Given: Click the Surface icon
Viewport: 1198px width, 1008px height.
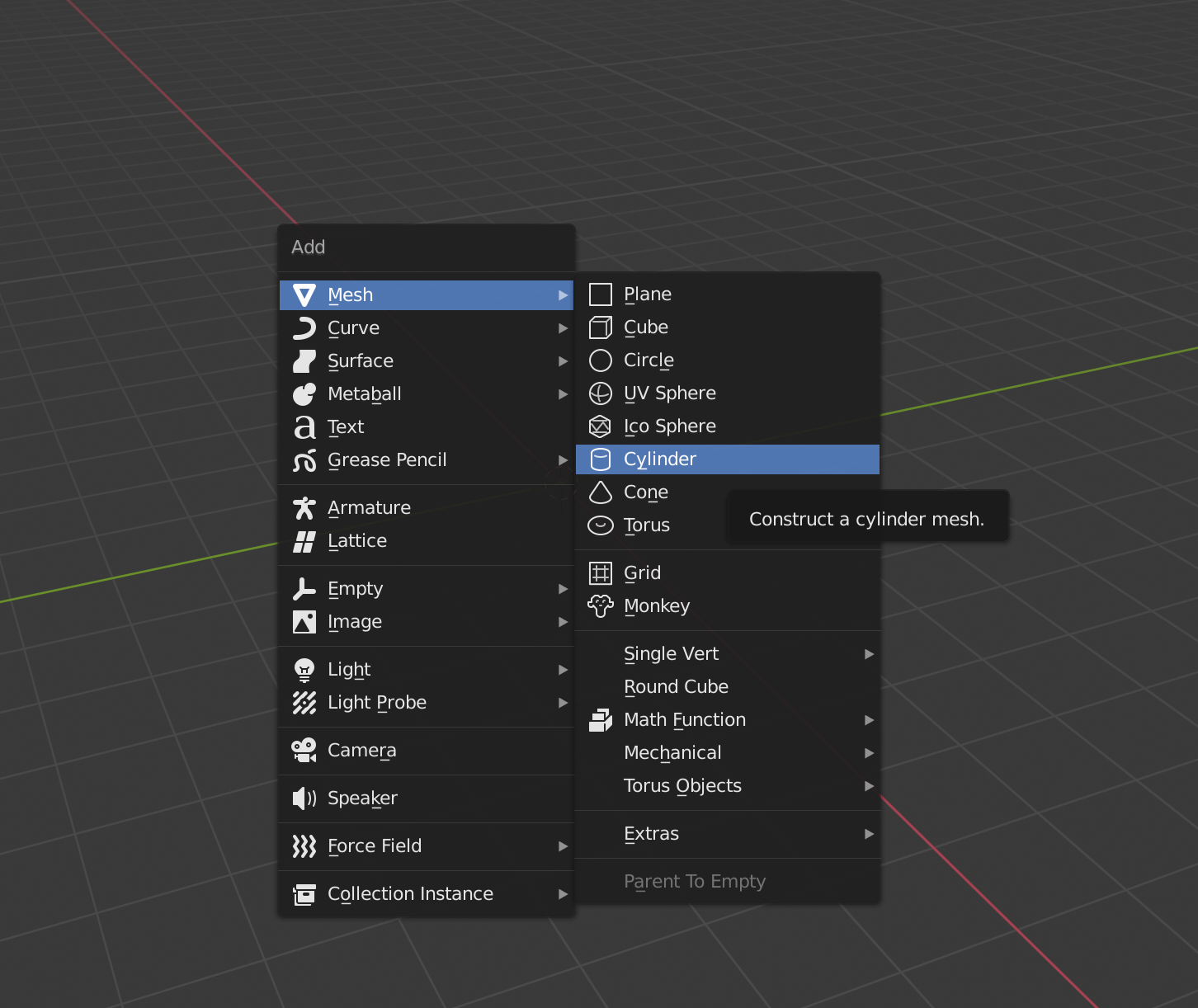Looking at the screenshot, I should click(x=304, y=361).
